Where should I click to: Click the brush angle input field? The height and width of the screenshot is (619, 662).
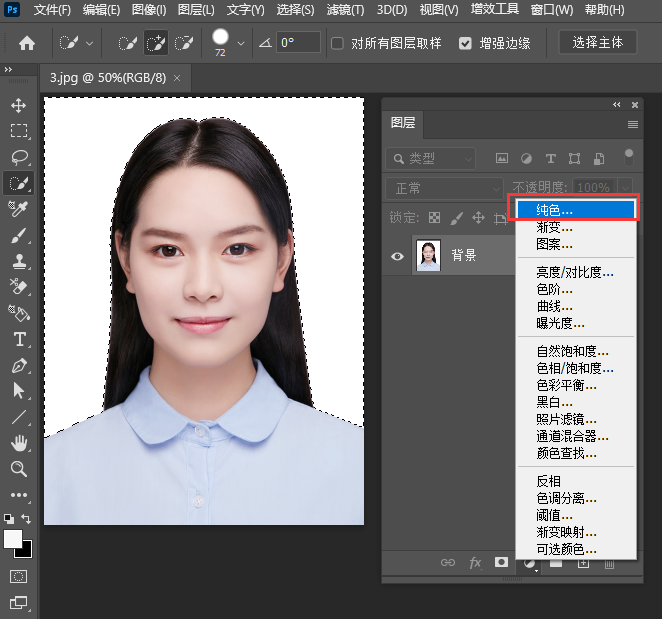(298, 43)
